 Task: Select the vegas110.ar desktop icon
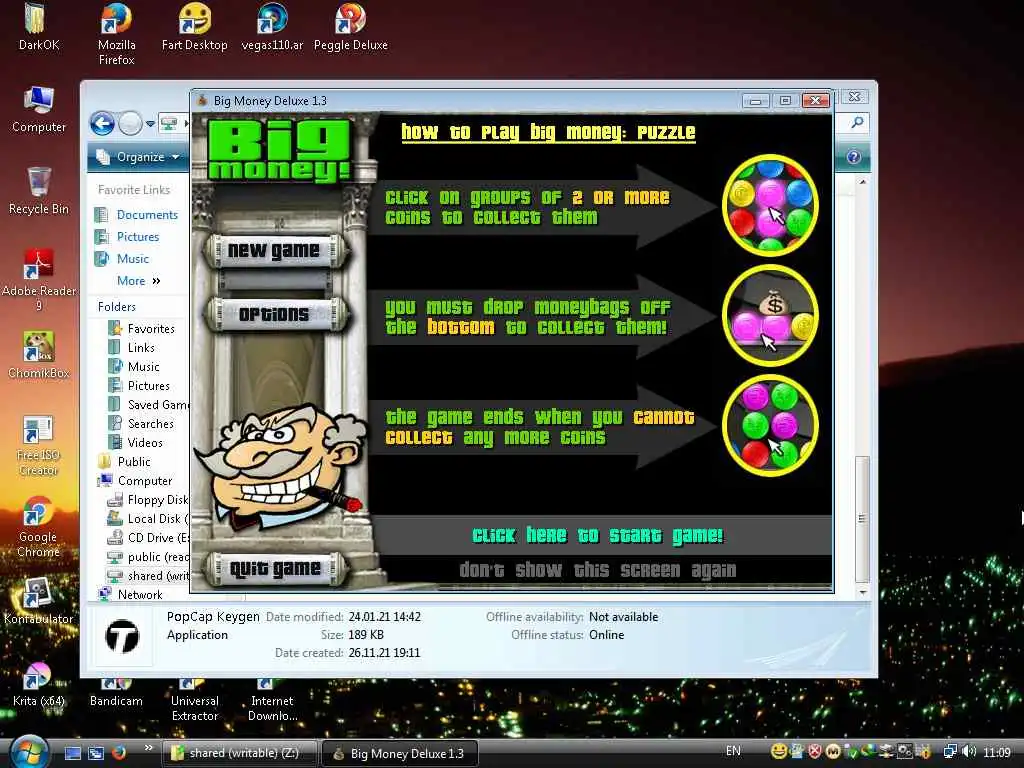point(272,26)
